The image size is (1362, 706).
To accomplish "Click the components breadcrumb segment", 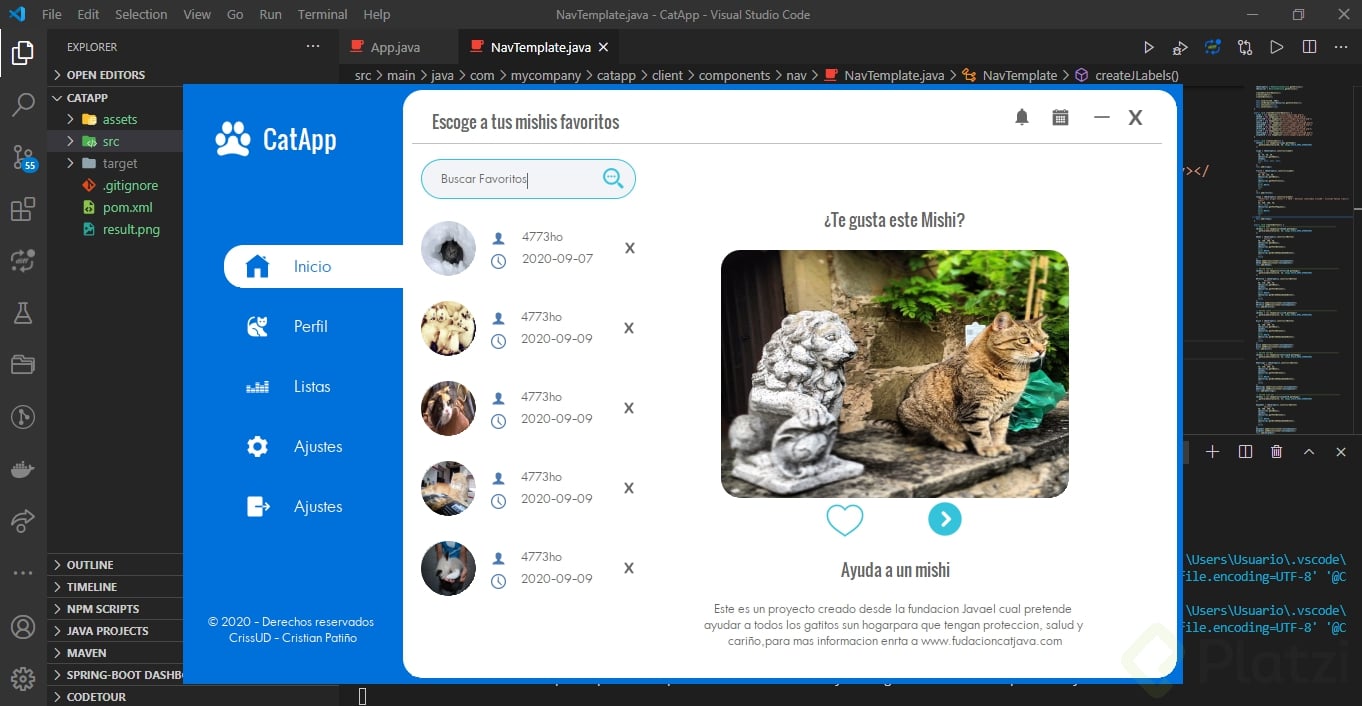I will 734,75.
